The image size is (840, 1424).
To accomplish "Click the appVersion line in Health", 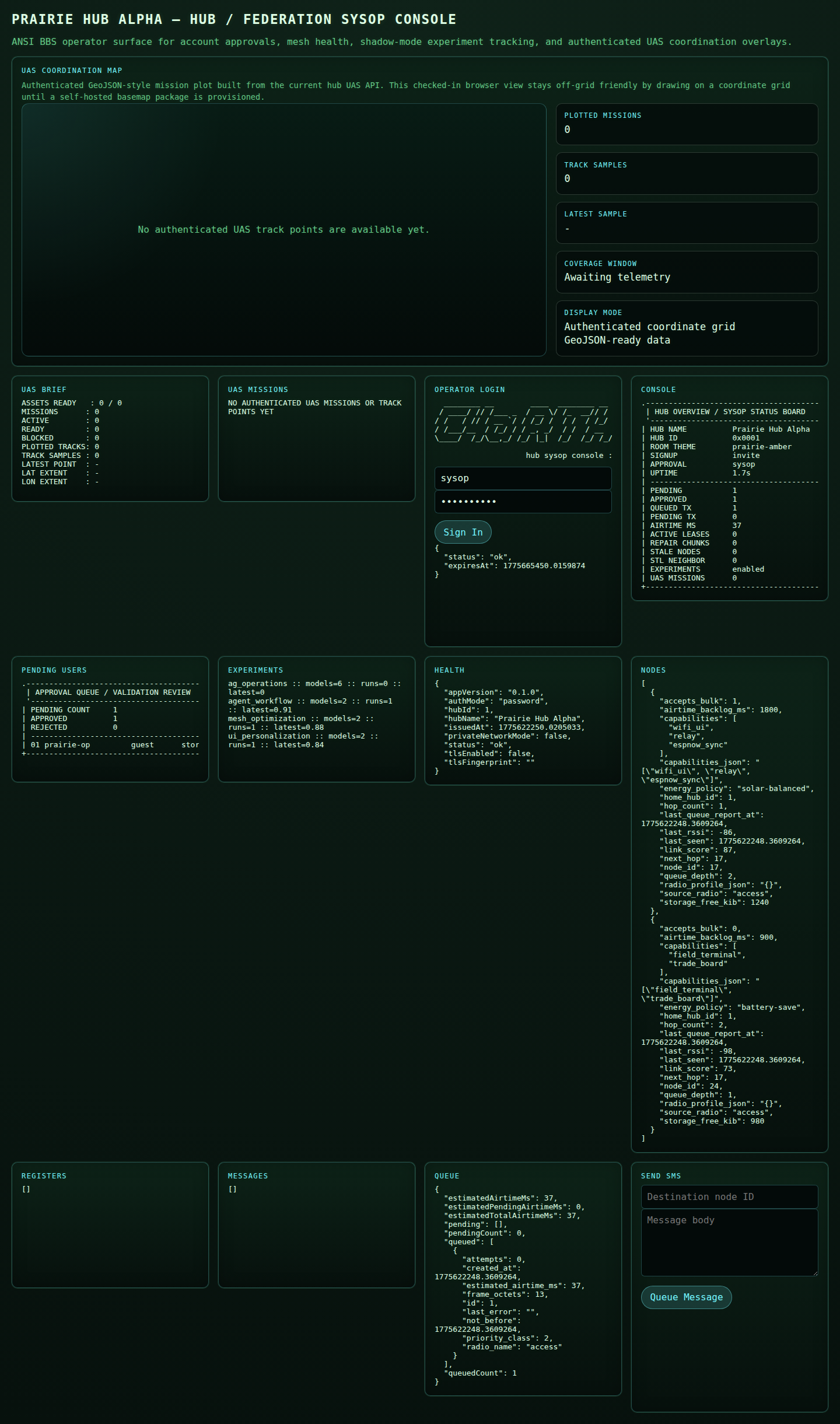I will (494, 692).
